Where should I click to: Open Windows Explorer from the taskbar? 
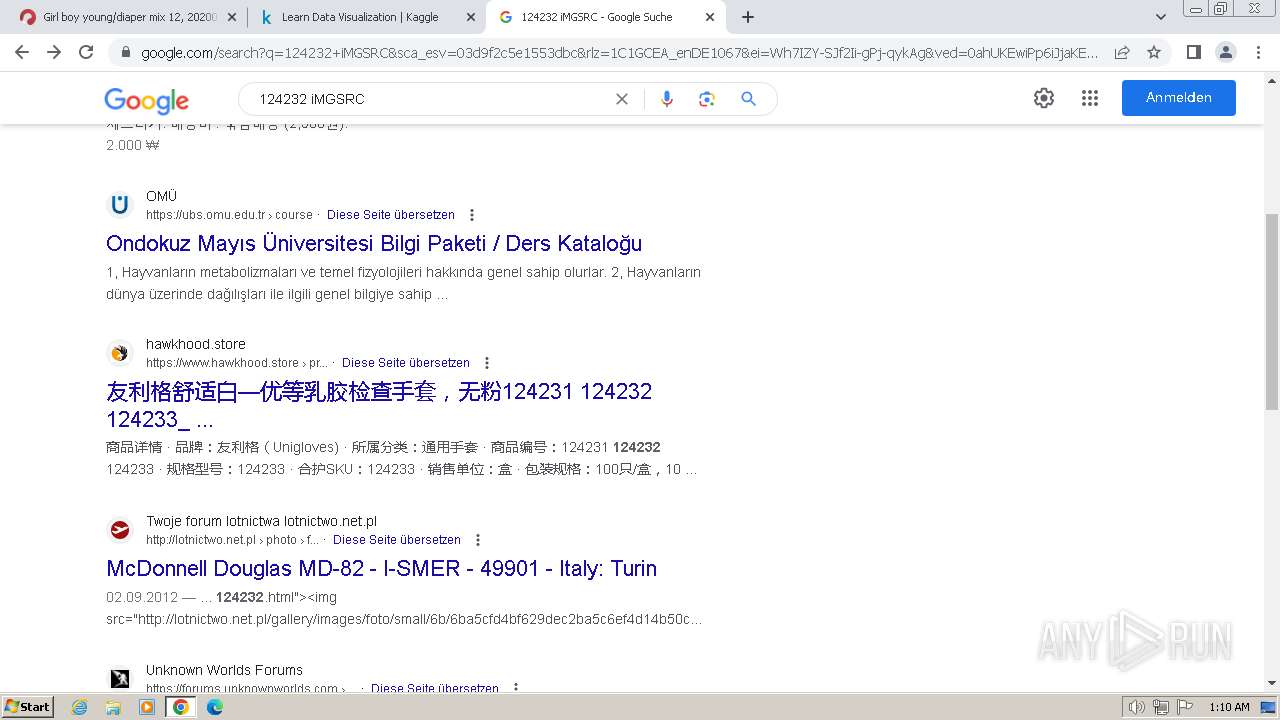pos(113,707)
